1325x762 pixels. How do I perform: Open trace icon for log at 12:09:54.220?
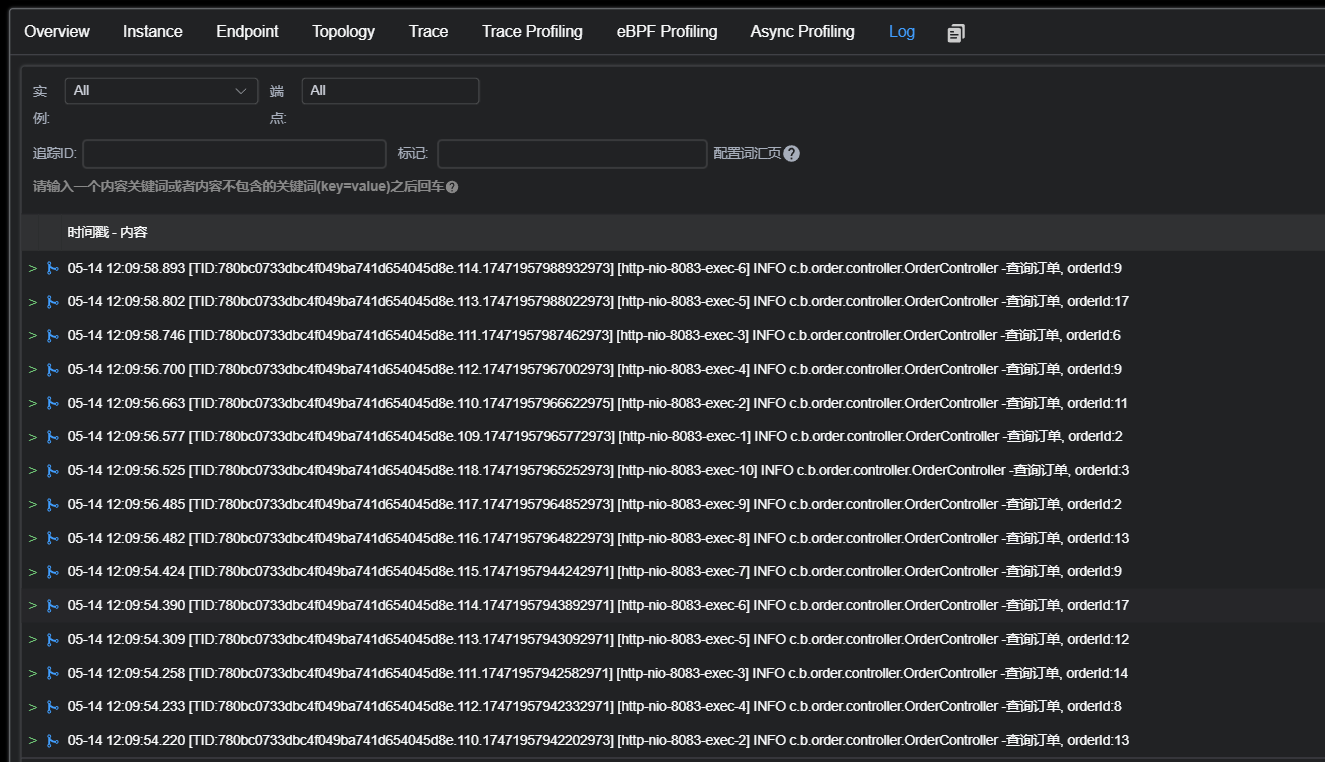pyautogui.click(x=53, y=741)
